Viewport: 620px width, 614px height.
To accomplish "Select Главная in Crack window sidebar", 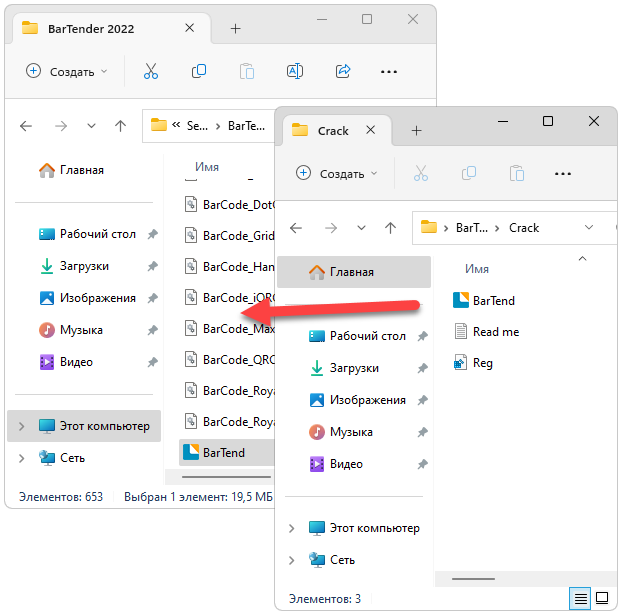I will click(x=354, y=272).
